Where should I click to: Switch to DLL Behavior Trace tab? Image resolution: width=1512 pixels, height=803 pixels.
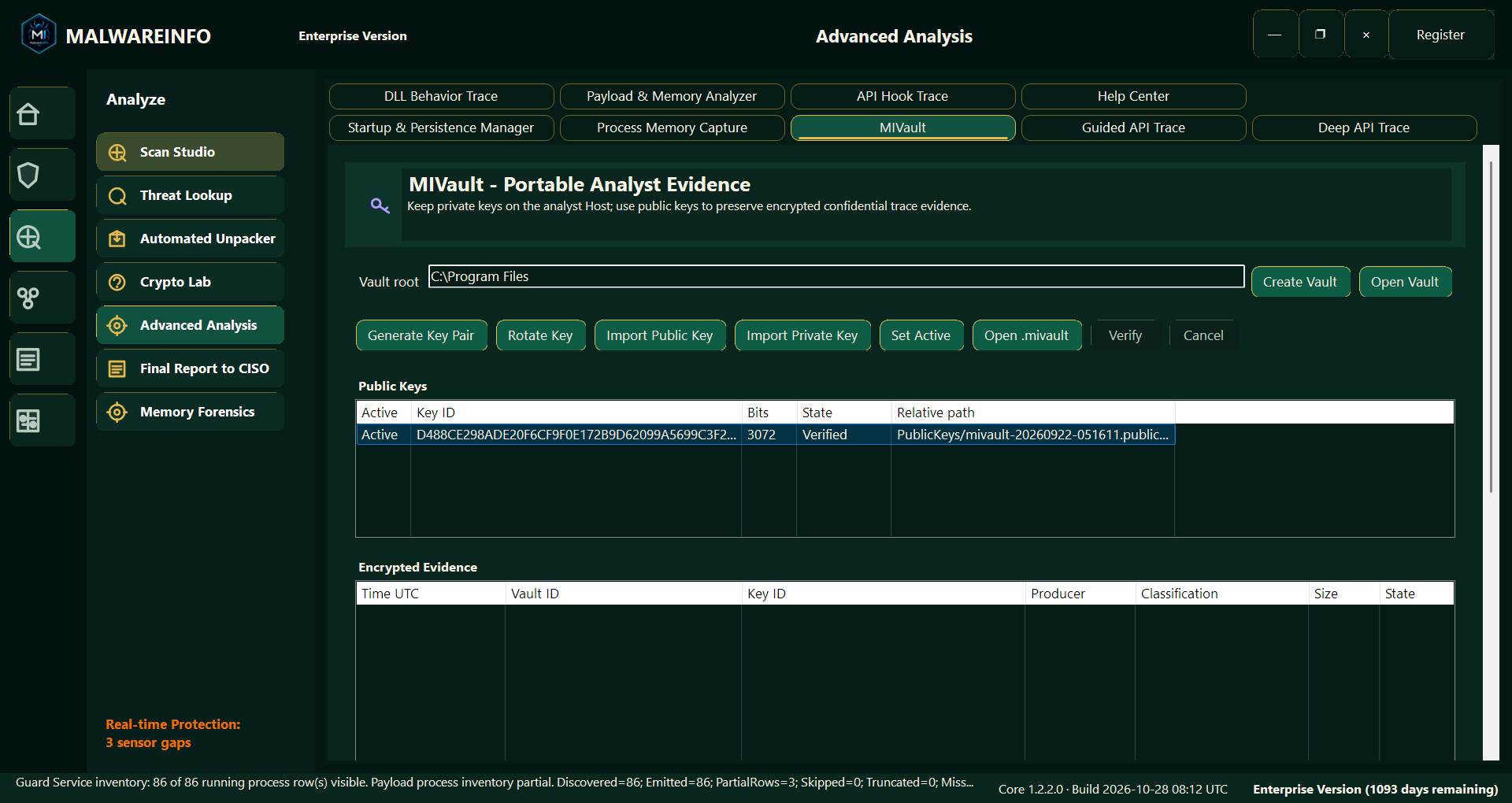pyautogui.click(x=441, y=96)
